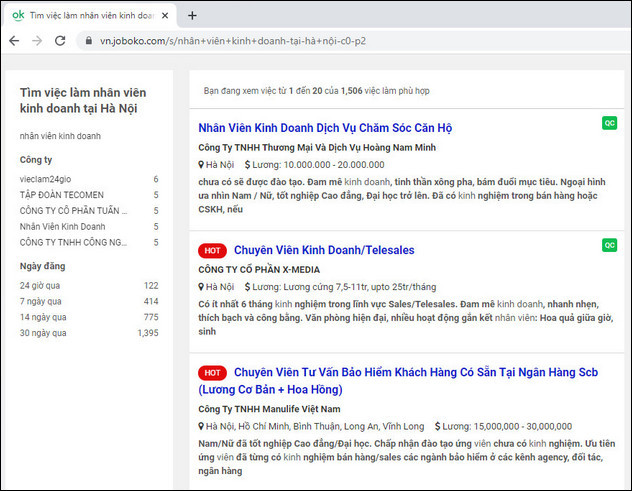Filter jobs posted in 30 ngày qua

[x=43, y=333]
